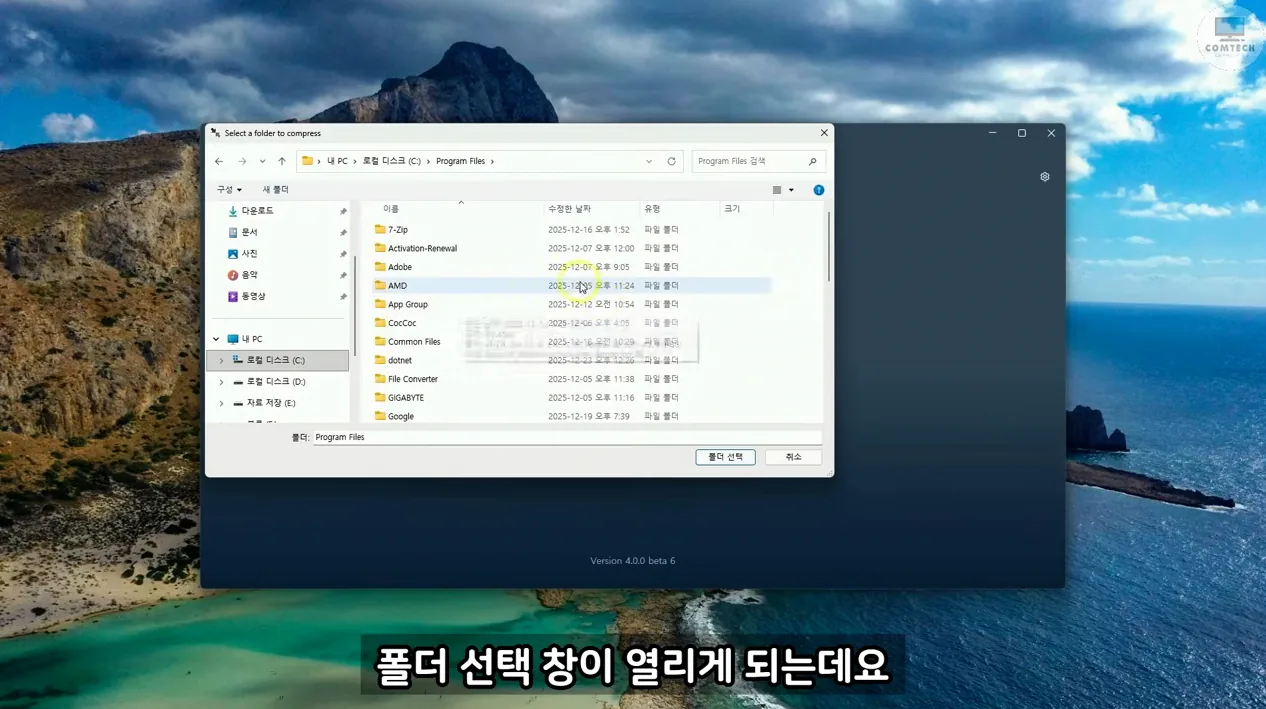Image resolution: width=1266 pixels, height=709 pixels.
Task: Click 2025-12-19 오후 7:39 date cell
Action: (589, 416)
